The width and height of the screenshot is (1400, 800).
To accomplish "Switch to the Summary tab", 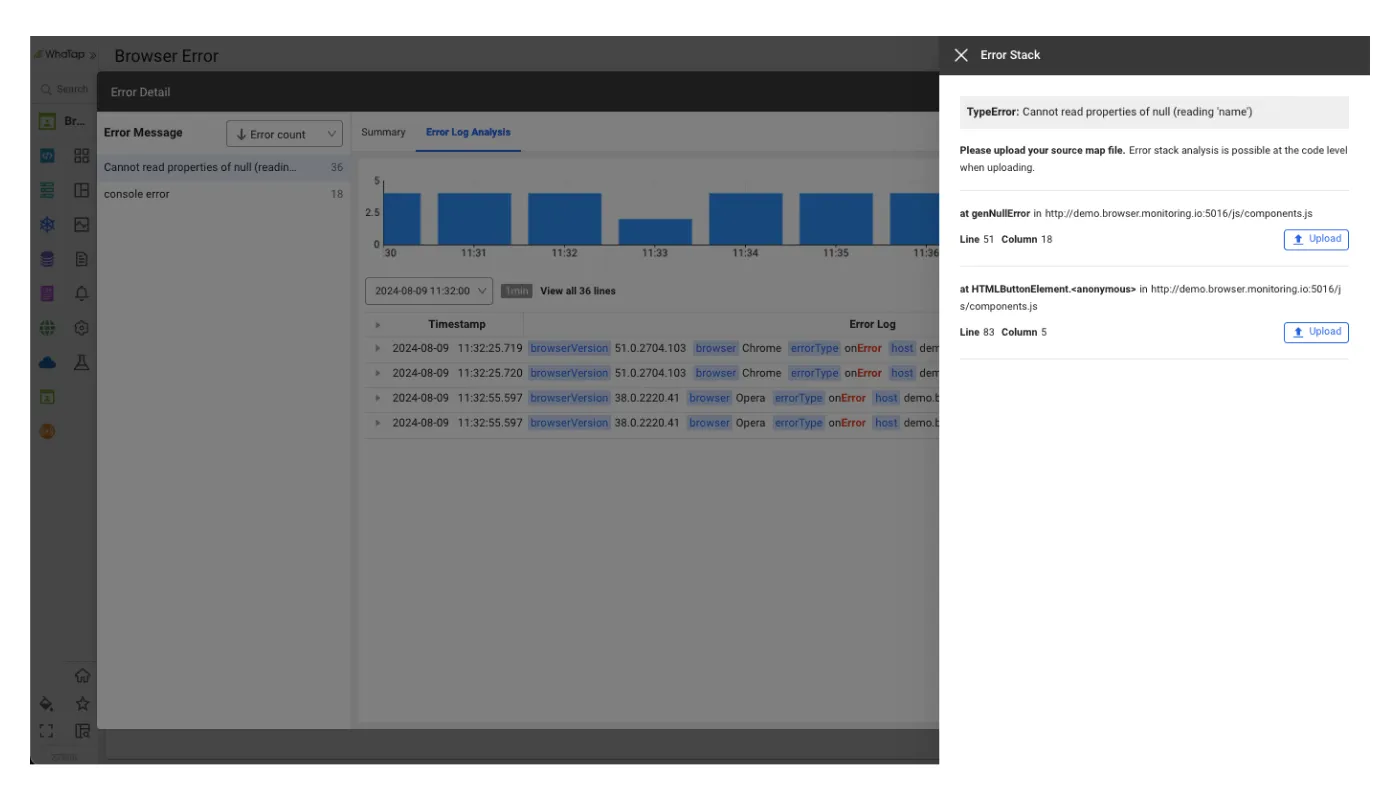I will (383, 132).
